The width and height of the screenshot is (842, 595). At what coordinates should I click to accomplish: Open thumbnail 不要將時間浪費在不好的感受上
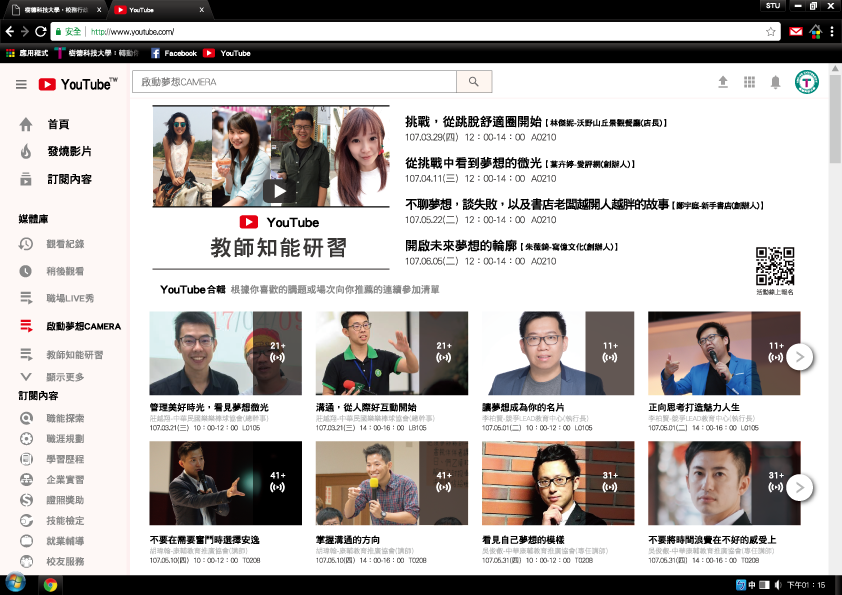(x=724, y=483)
